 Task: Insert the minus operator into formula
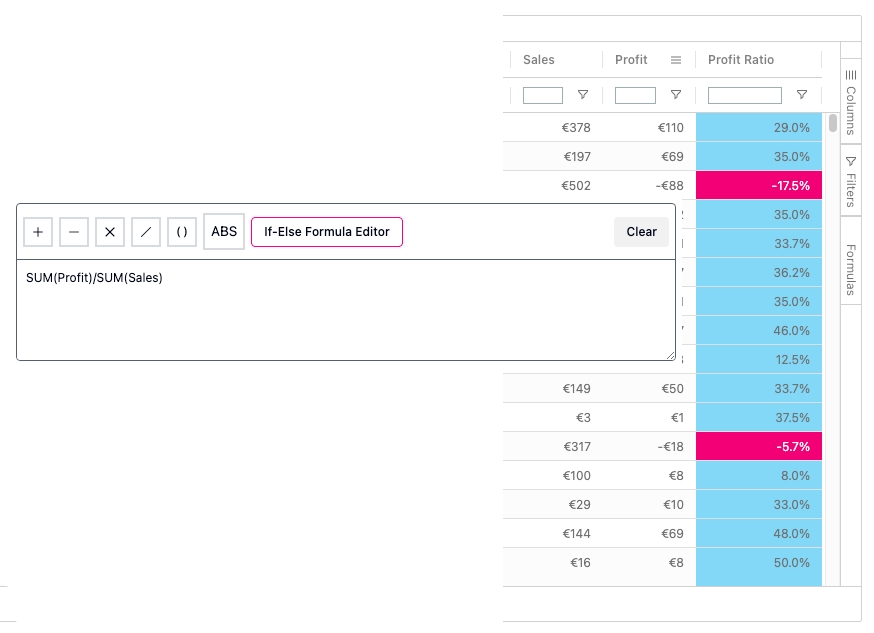(74, 232)
